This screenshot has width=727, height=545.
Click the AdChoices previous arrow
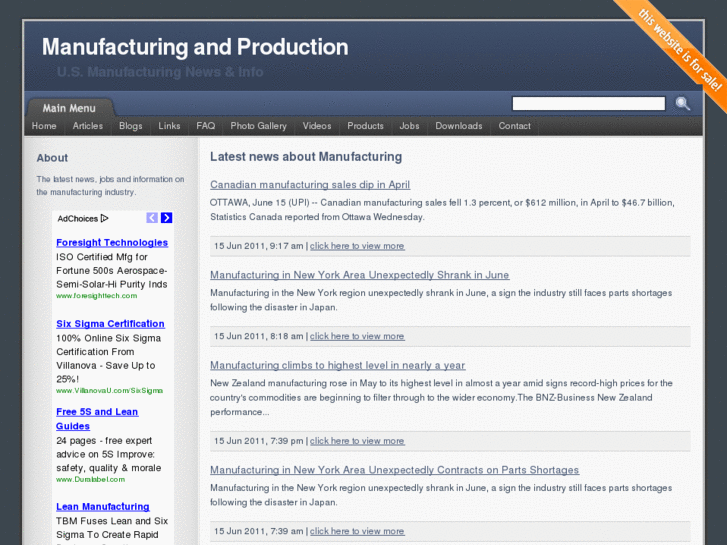152,218
